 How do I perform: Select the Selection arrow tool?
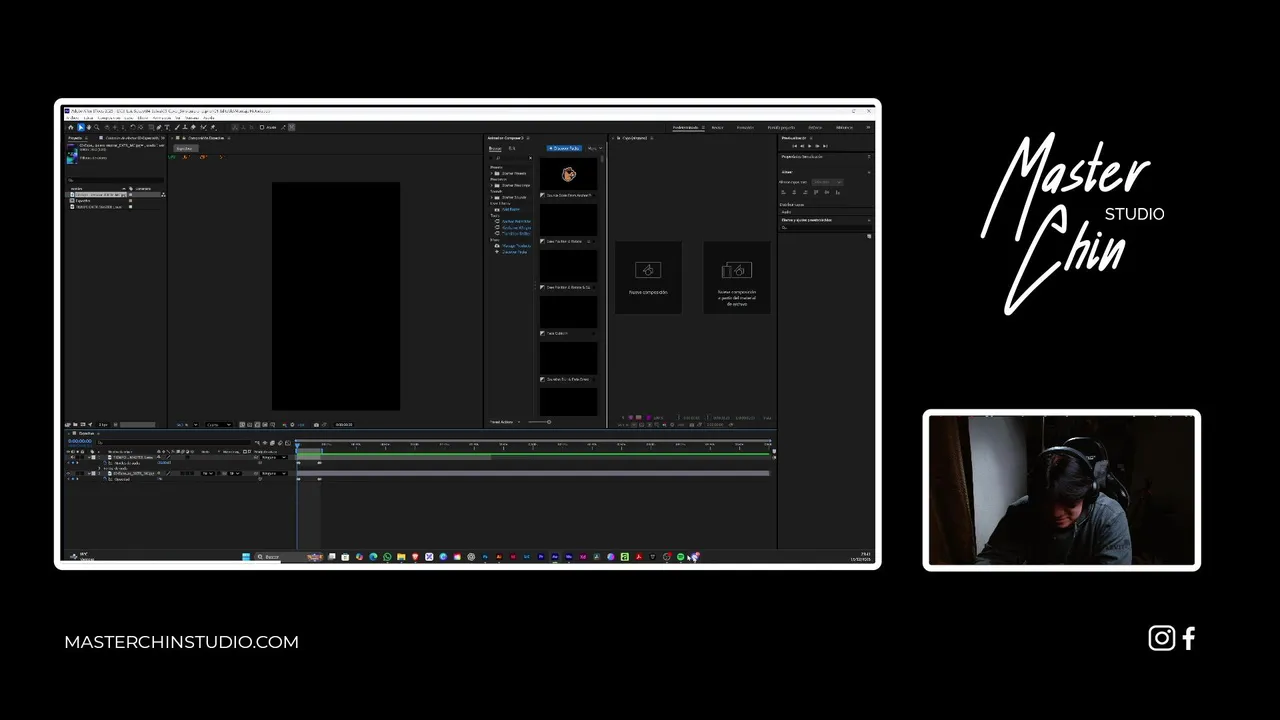[x=81, y=127]
